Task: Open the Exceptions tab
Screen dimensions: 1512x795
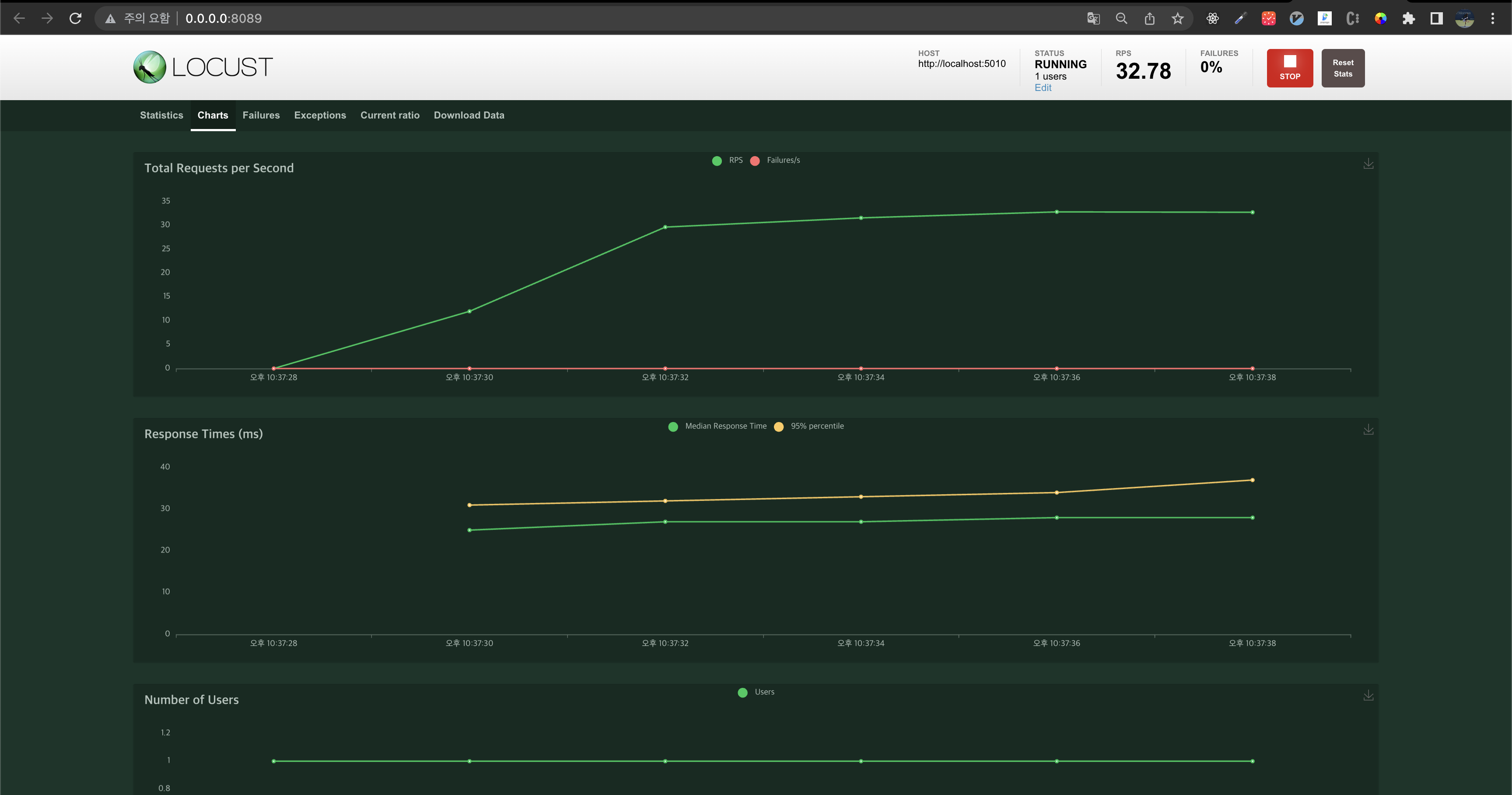Action: [x=320, y=115]
